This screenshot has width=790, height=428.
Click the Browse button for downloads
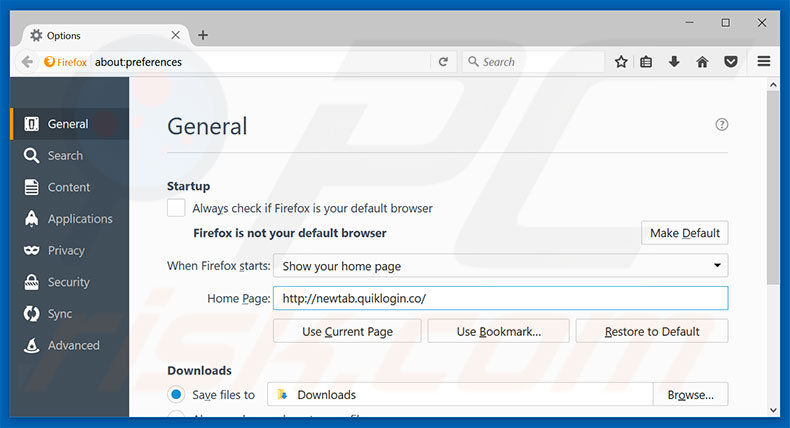tap(690, 394)
